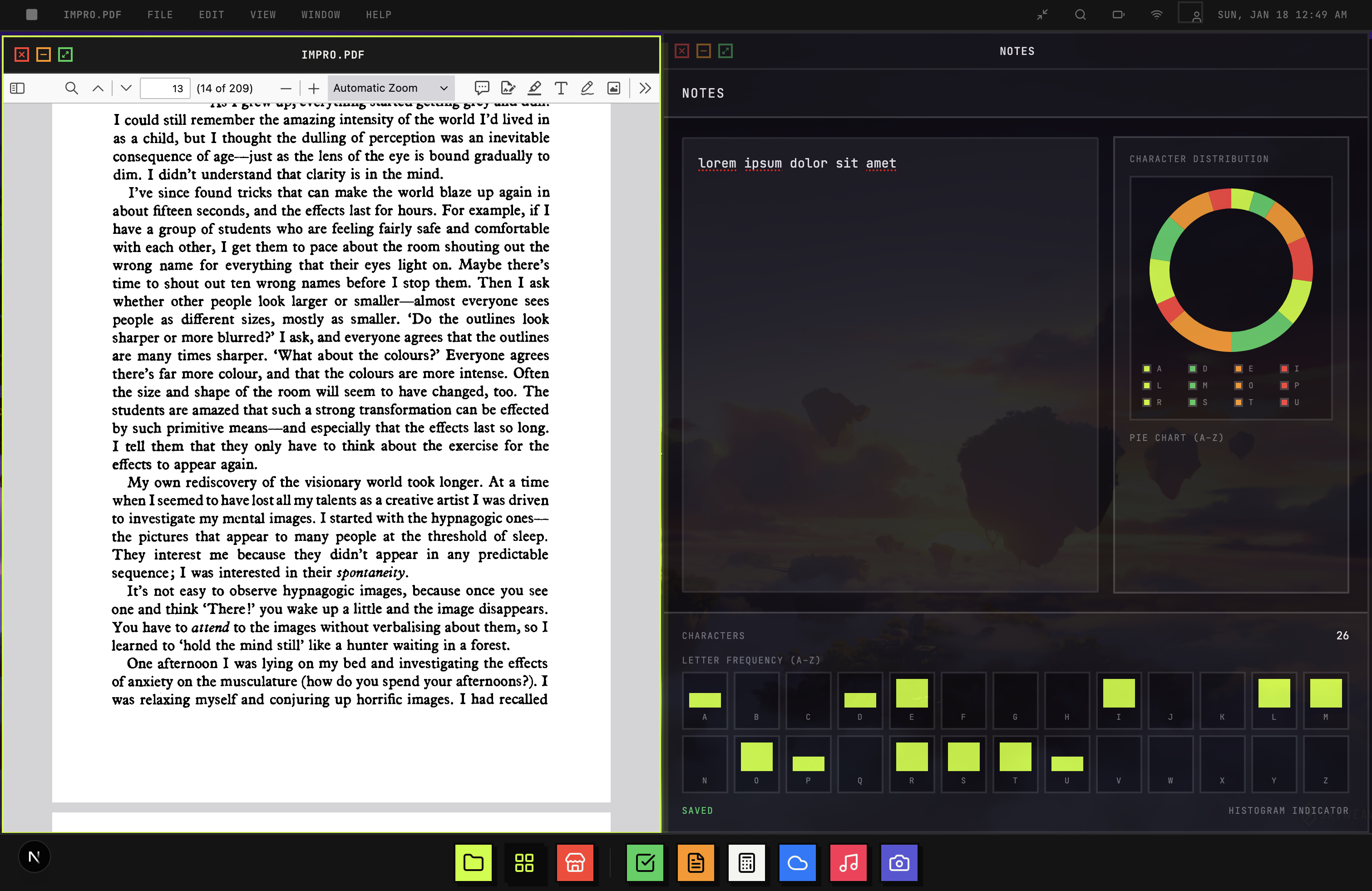This screenshot has height=891, width=1372.
Task: Open the cloud app in dock
Action: (x=797, y=863)
